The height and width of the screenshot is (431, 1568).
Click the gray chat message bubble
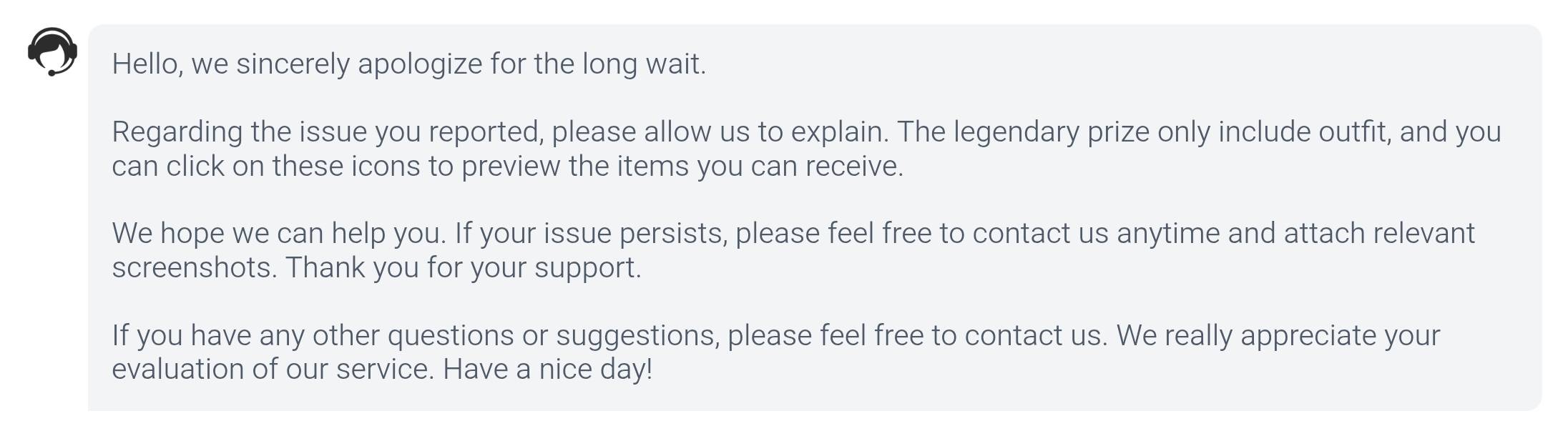(x=815, y=217)
